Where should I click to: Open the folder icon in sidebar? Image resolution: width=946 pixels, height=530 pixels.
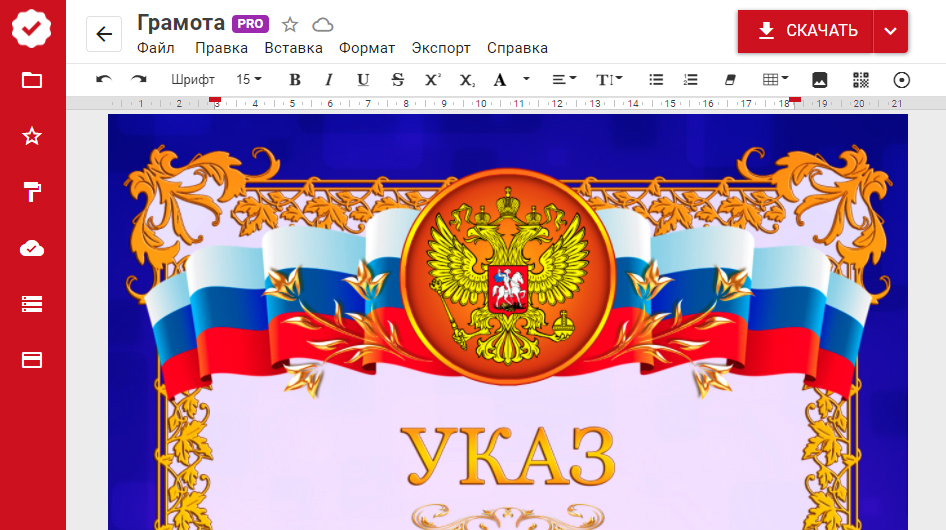click(x=31, y=80)
